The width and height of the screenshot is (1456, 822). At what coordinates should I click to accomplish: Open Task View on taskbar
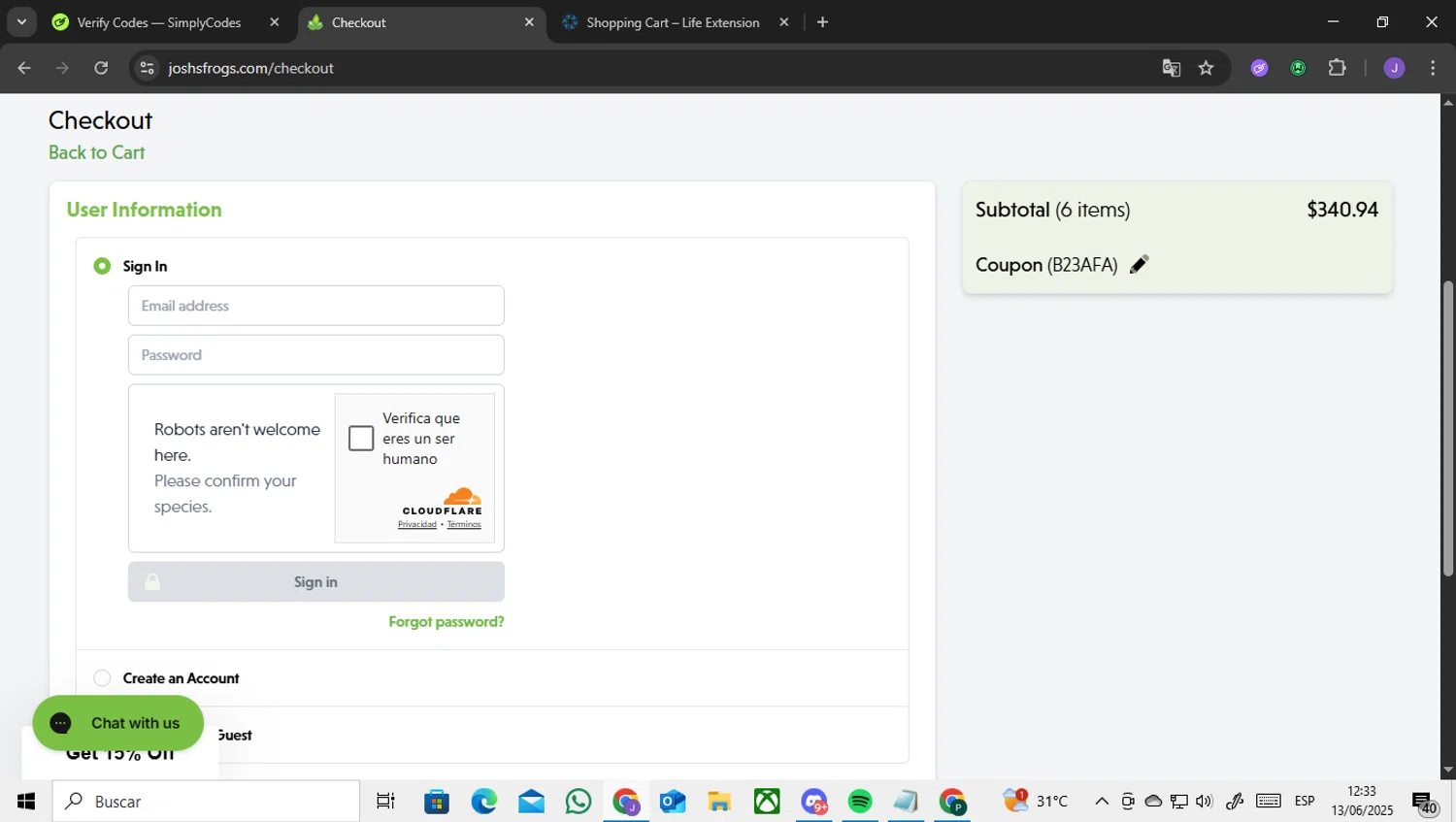click(x=385, y=802)
